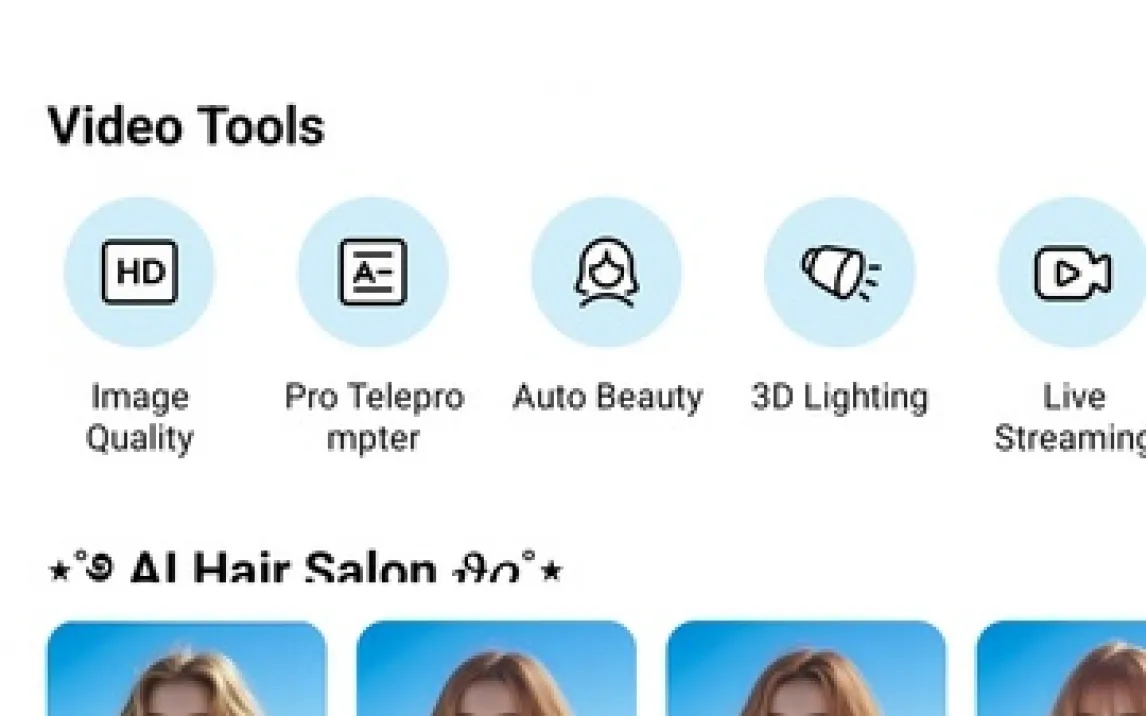This screenshot has height=716, width=1146.
Task: Start the Live Streaming camera icon
Action: (x=1072, y=272)
